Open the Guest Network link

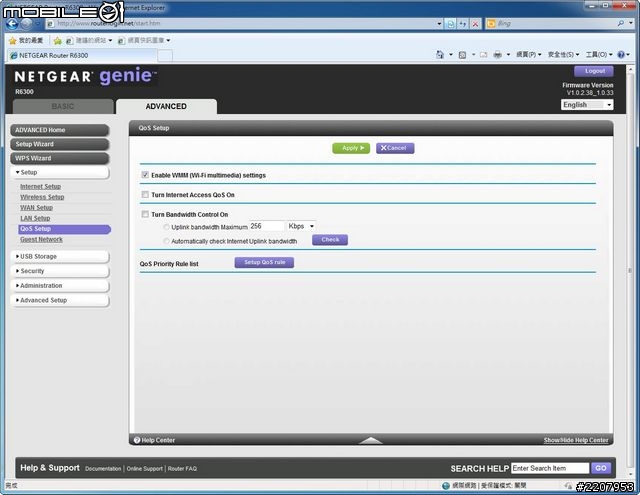[41, 240]
